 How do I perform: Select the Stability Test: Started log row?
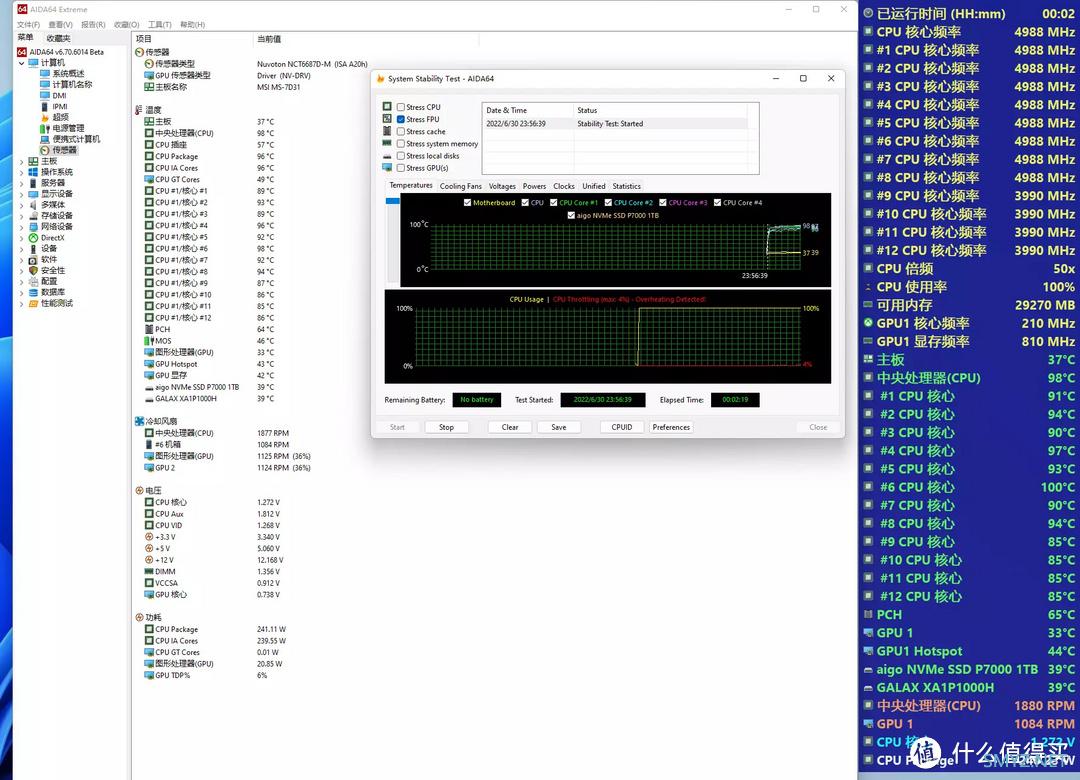tap(615, 124)
